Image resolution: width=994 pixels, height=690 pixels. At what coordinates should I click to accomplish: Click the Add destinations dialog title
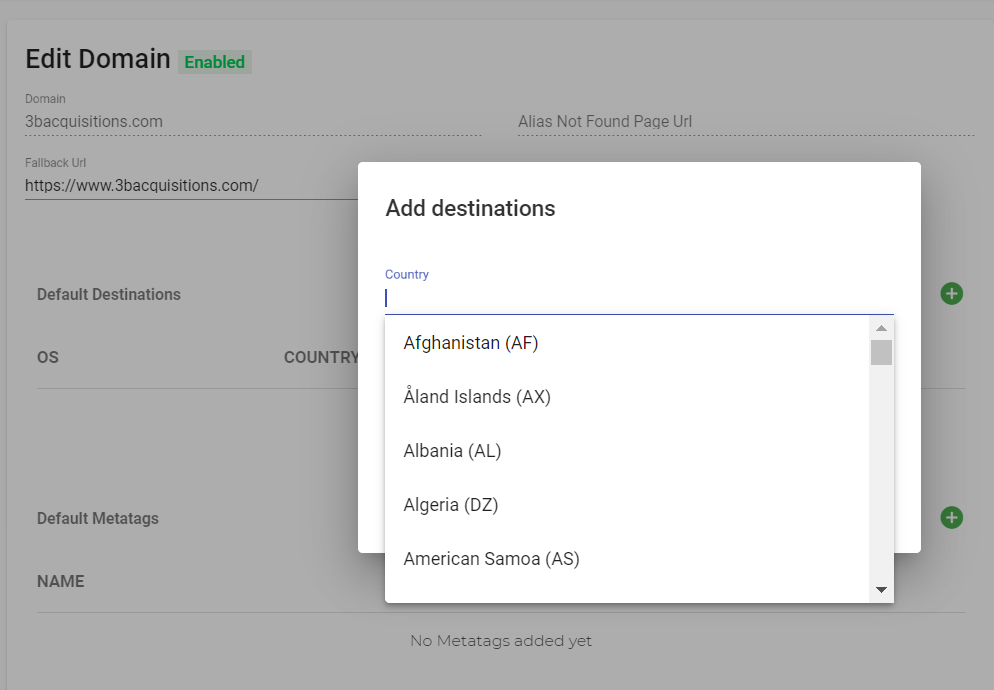[x=470, y=209]
